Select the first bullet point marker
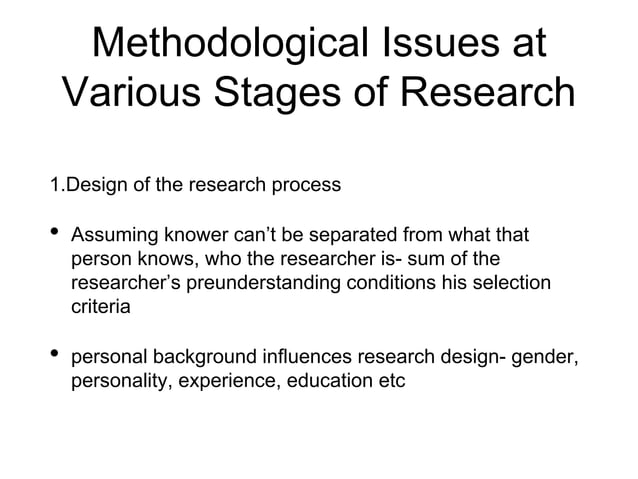The width and height of the screenshot is (638, 479). (x=55, y=232)
